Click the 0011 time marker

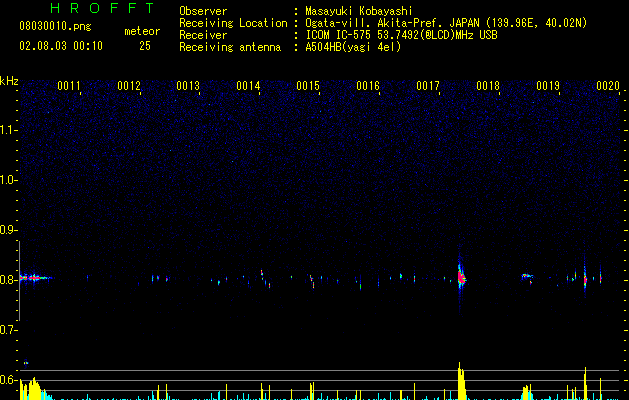click(69, 86)
